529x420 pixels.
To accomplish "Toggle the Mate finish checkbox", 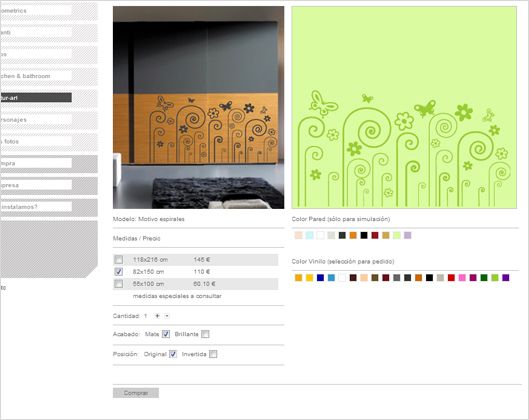I will (166, 334).
